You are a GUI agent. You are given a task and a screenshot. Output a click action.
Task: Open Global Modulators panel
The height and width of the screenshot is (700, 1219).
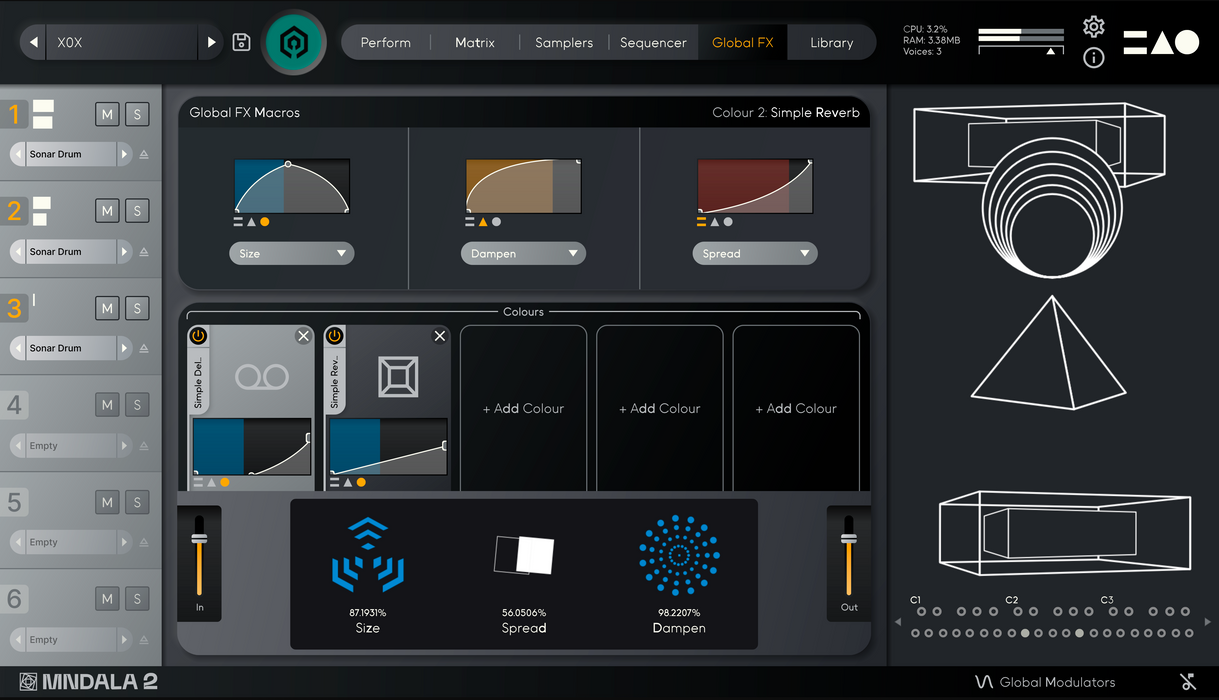(1045, 682)
